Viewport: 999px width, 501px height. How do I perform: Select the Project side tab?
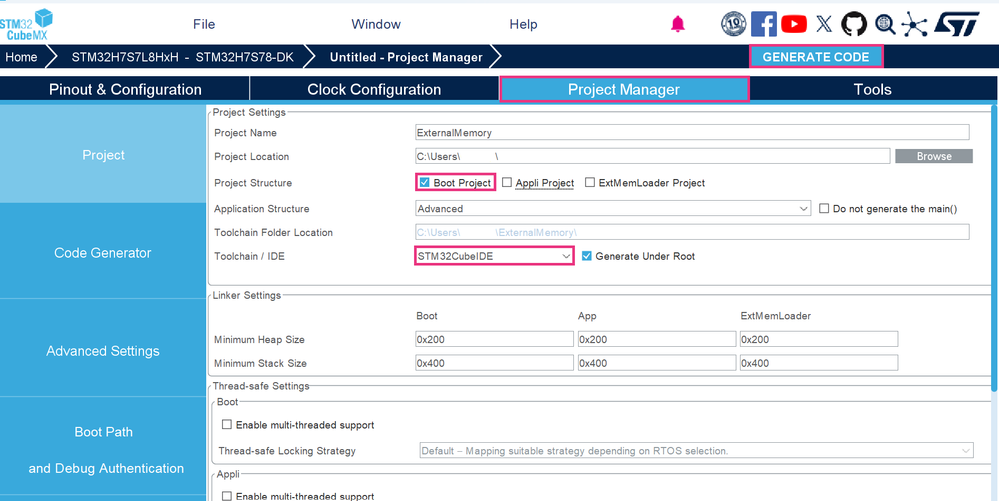click(103, 155)
